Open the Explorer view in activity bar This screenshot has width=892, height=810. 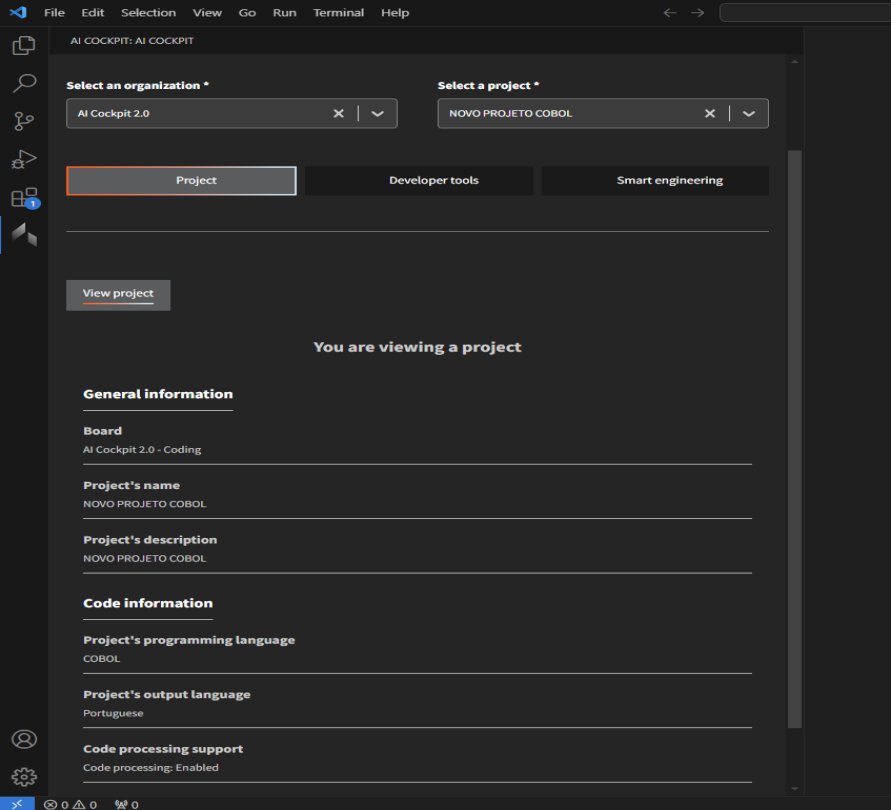point(24,46)
